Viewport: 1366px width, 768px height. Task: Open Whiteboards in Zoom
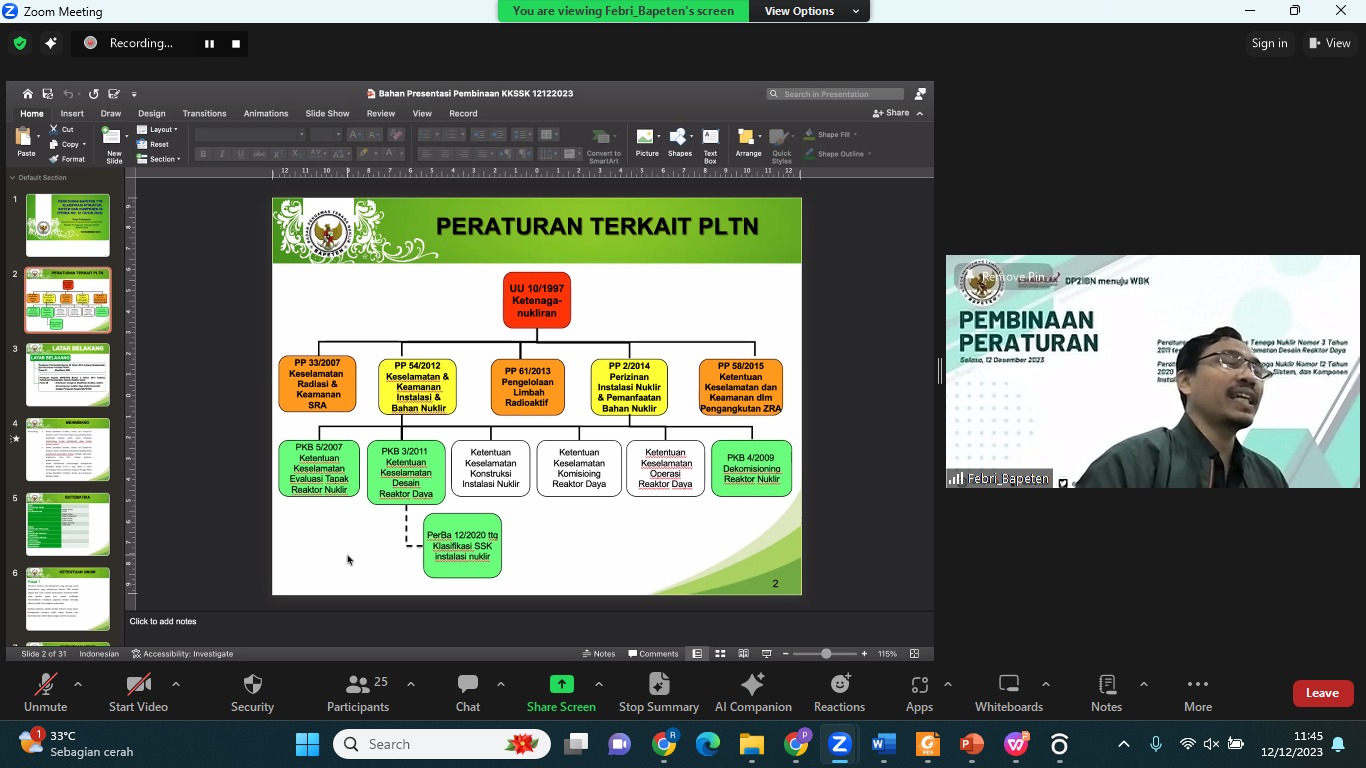pos(1009,693)
